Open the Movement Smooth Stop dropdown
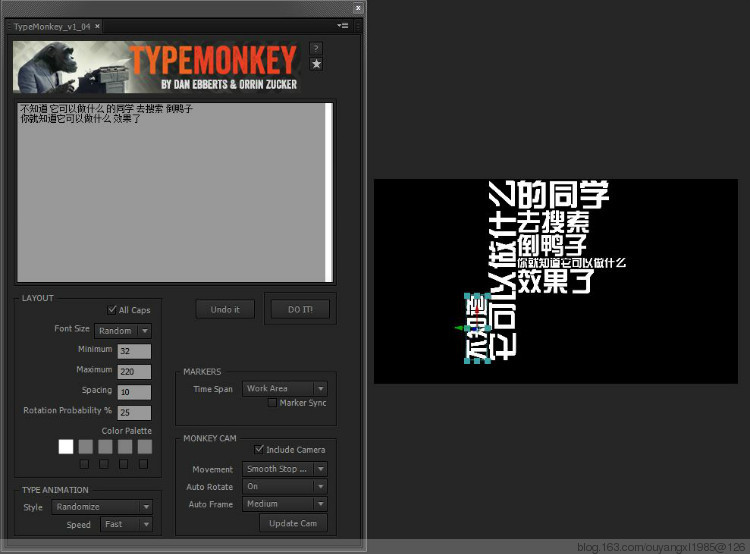Viewport: 750px width, 554px height. [x=285, y=469]
